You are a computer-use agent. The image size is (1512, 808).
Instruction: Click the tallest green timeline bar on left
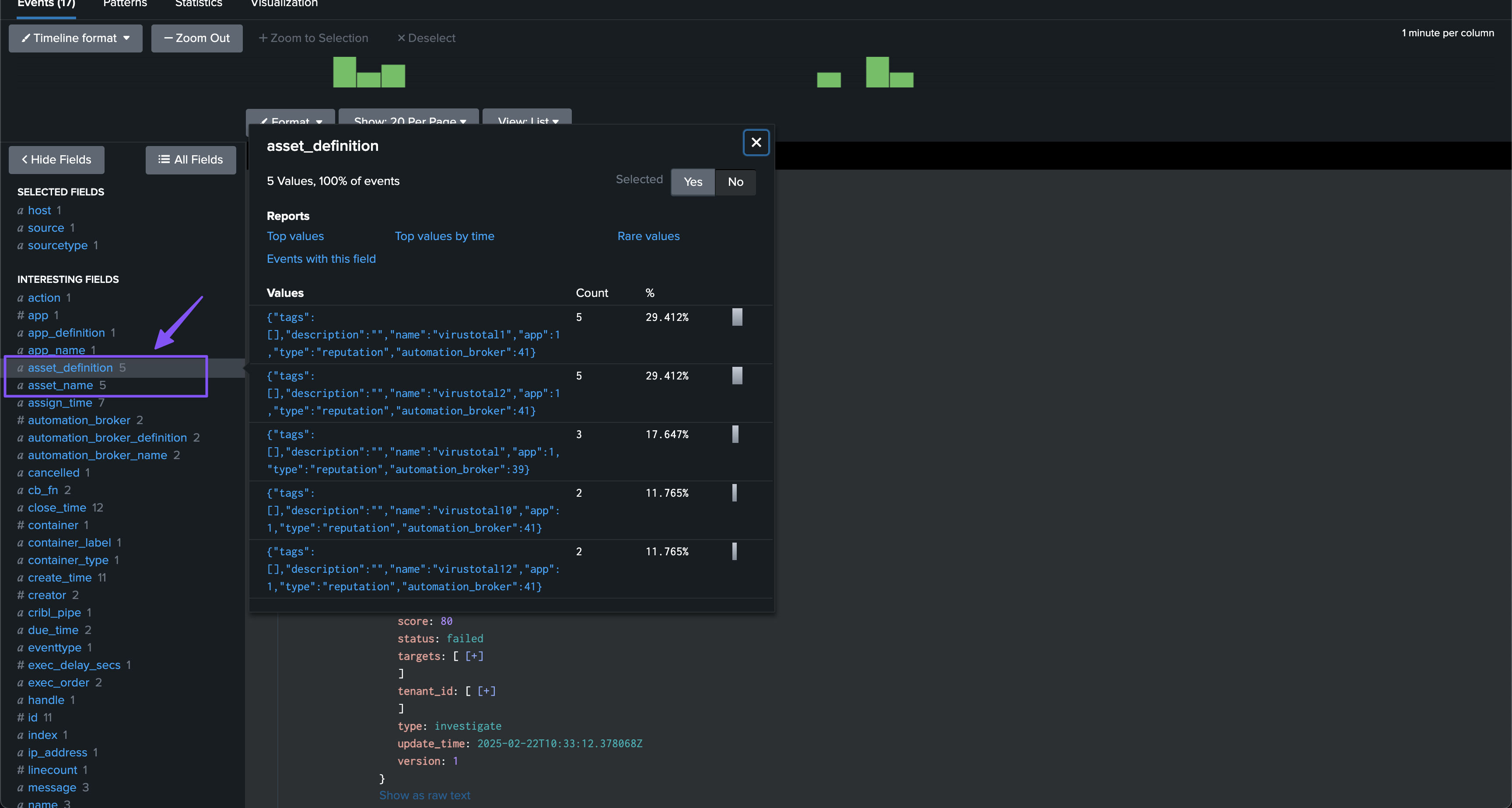[x=345, y=72]
